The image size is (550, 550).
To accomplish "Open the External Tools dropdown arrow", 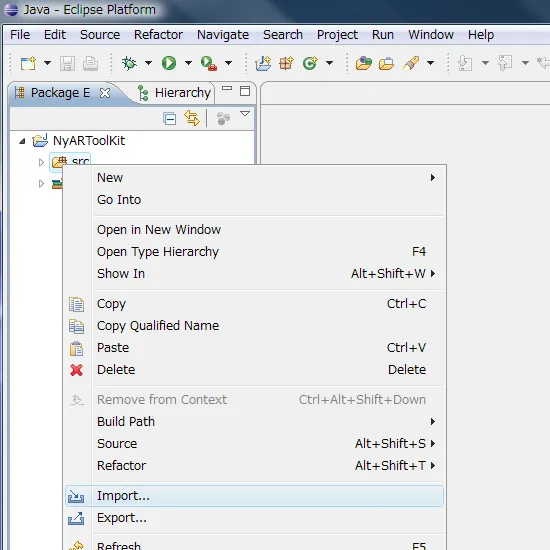I will (228, 63).
